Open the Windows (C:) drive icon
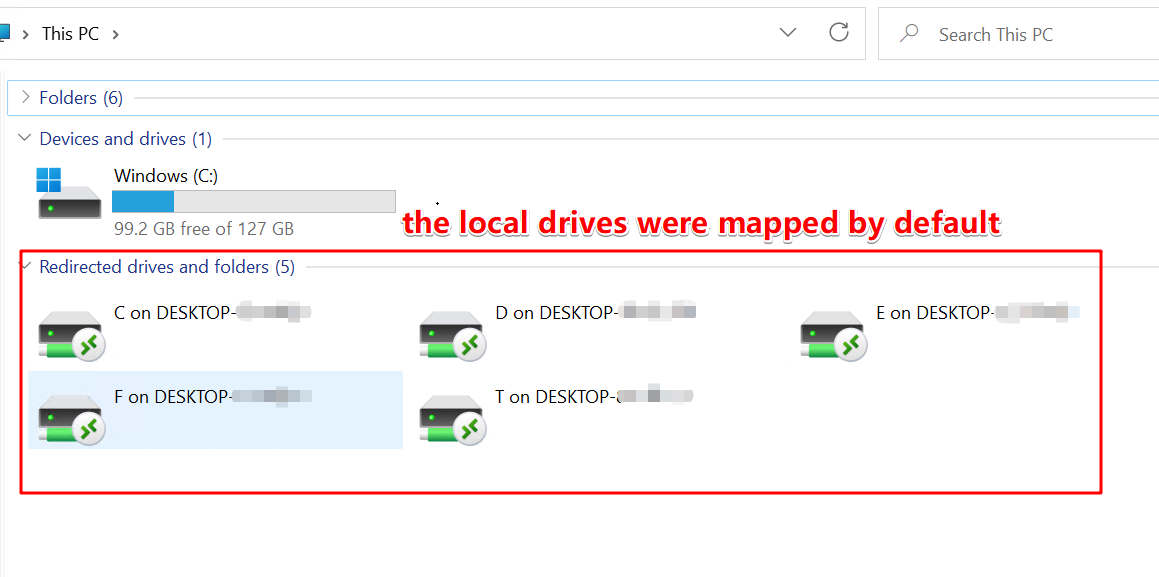 pos(68,197)
